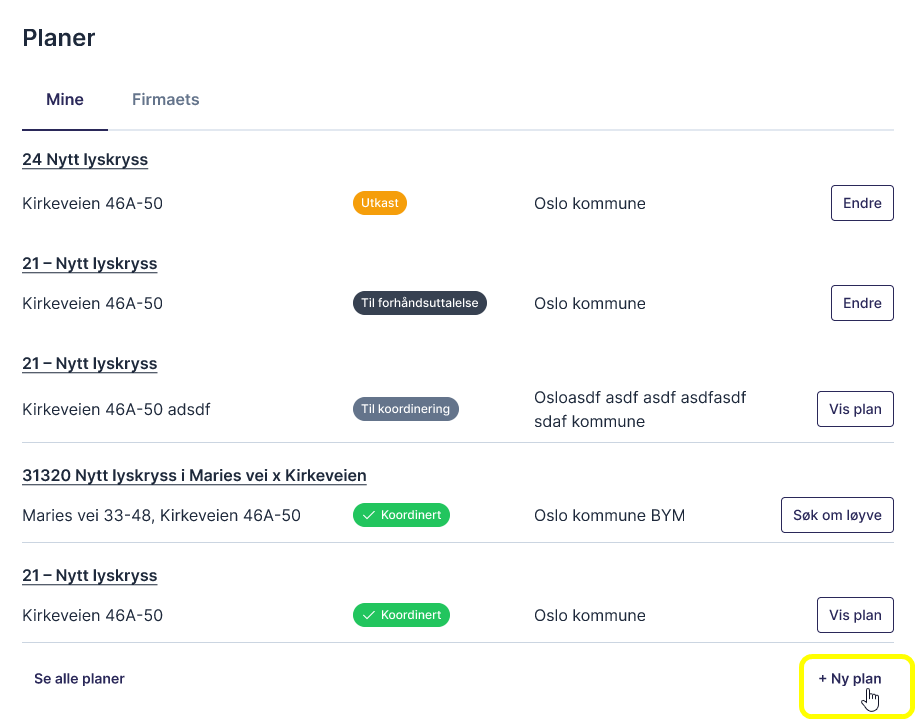Screen dimensions: 915x721
Task: Open Se alle planer
Action: [79, 679]
